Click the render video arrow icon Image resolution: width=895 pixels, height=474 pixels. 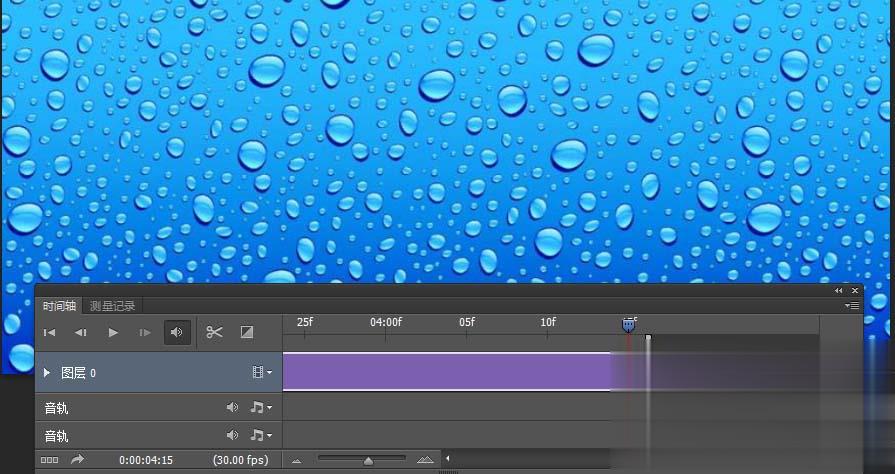[78, 459]
